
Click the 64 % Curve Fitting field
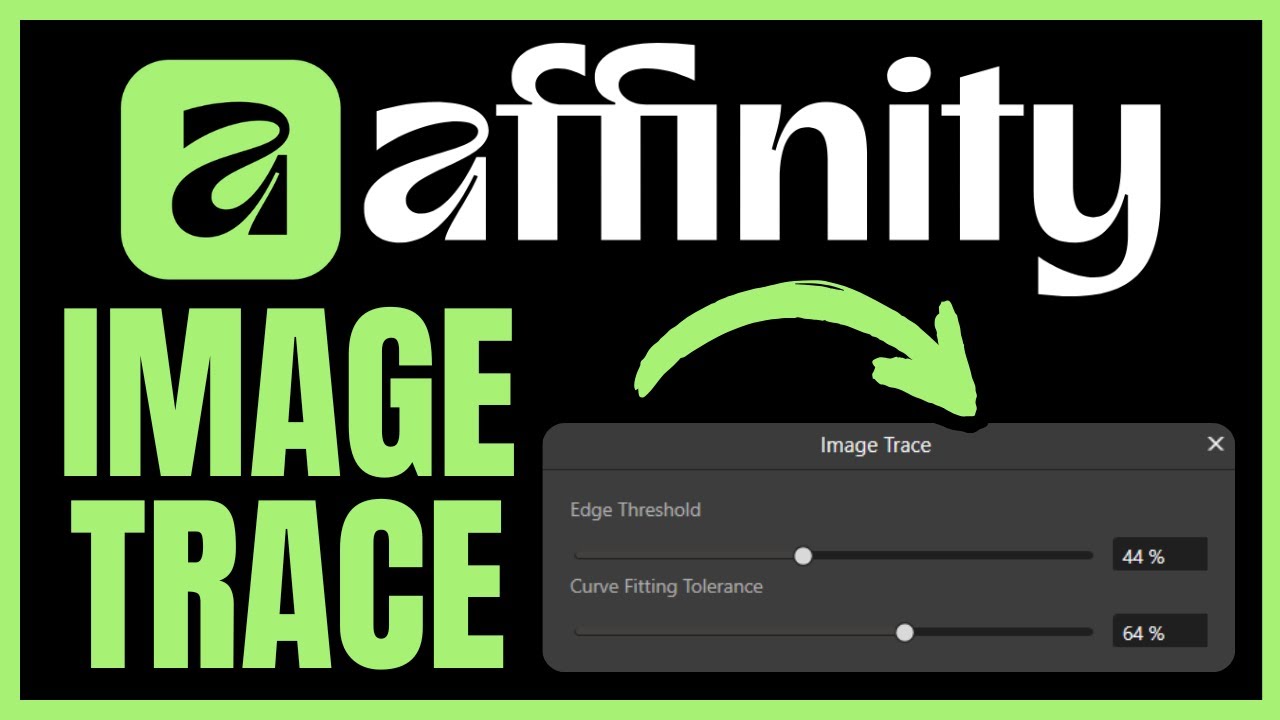(x=1160, y=632)
